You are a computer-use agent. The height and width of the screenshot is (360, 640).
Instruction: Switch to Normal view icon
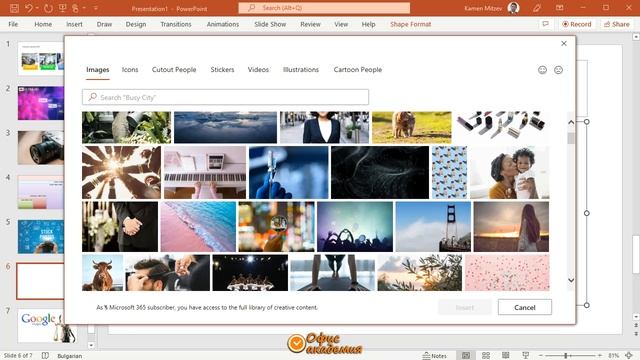coord(466,356)
